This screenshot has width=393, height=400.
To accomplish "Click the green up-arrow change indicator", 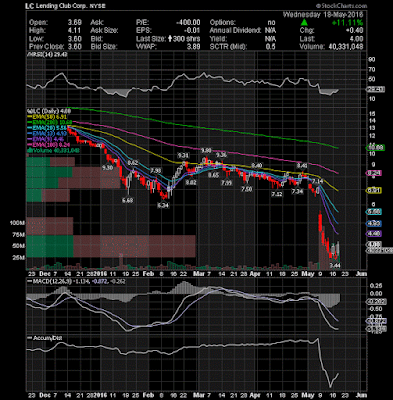I will [x=304, y=22].
